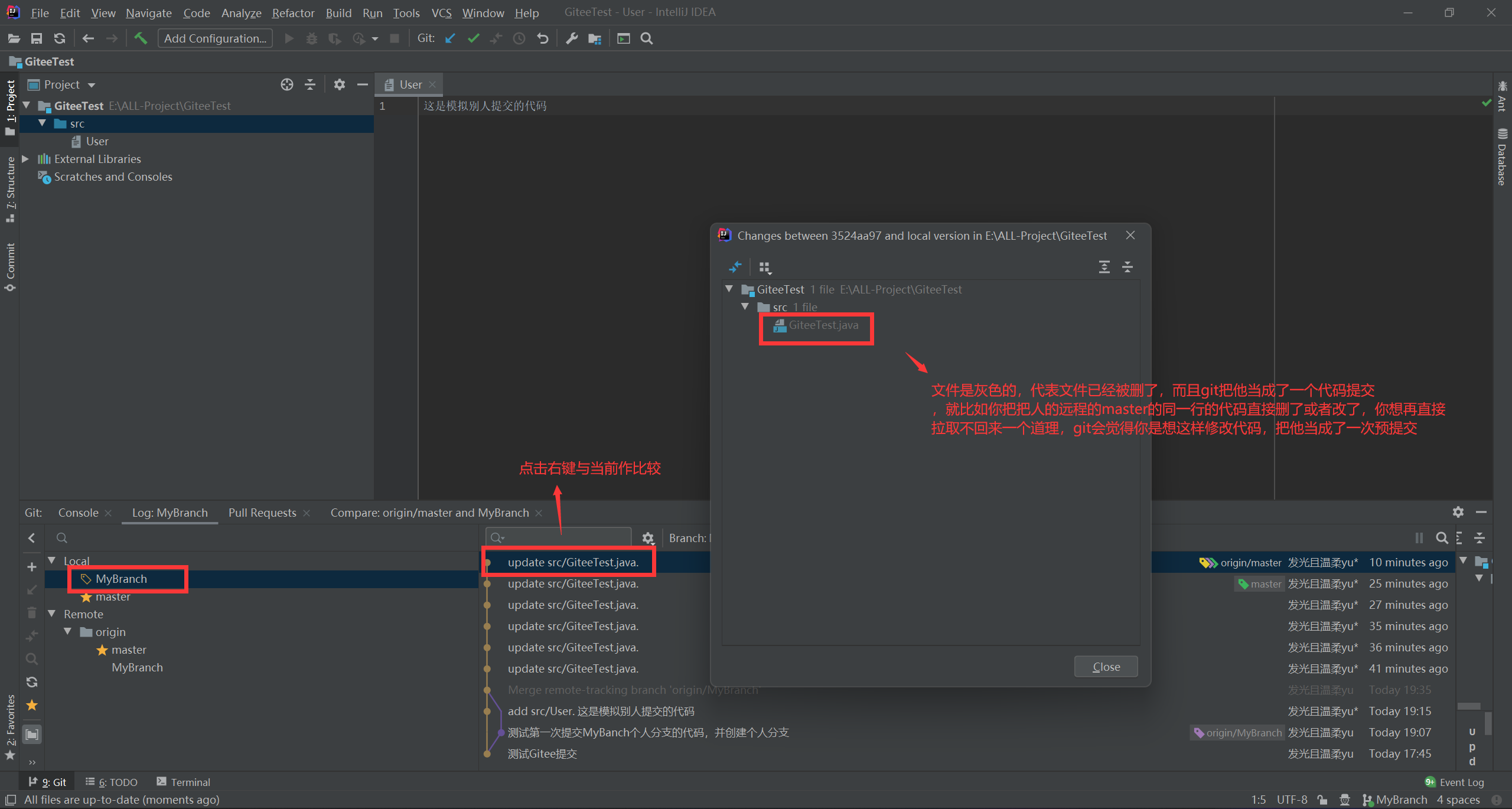Screen dimensions: 1512x809
Task: Click MyBranch widget in status bar
Action: [1394, 800]
